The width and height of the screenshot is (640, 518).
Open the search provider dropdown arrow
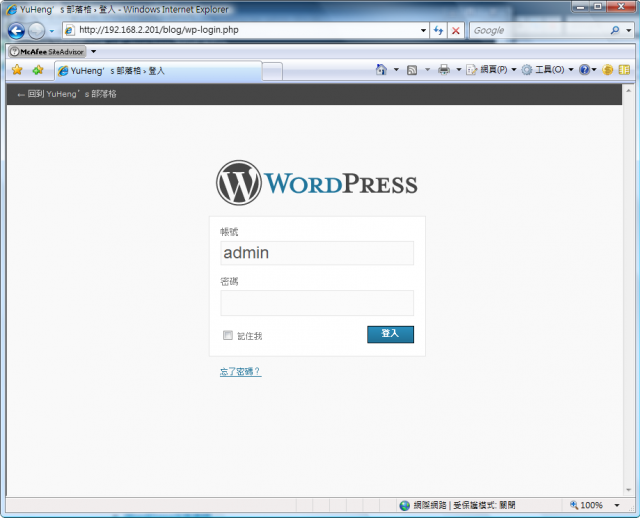coord(629,30)
